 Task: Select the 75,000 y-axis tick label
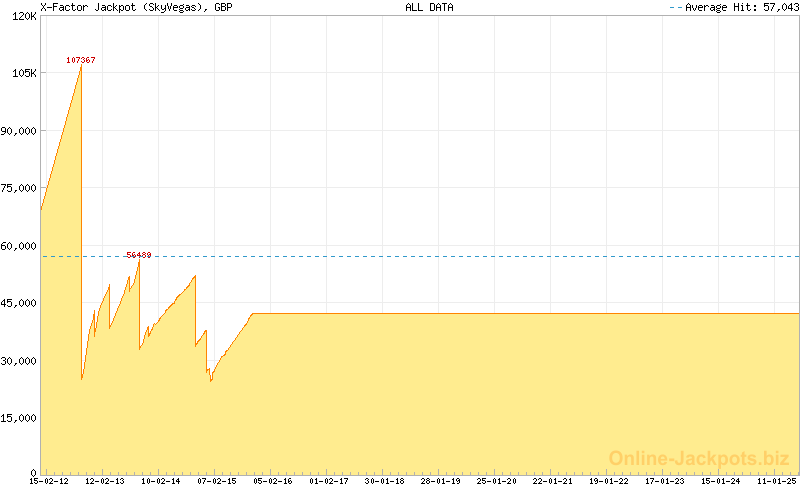point(19,188)
